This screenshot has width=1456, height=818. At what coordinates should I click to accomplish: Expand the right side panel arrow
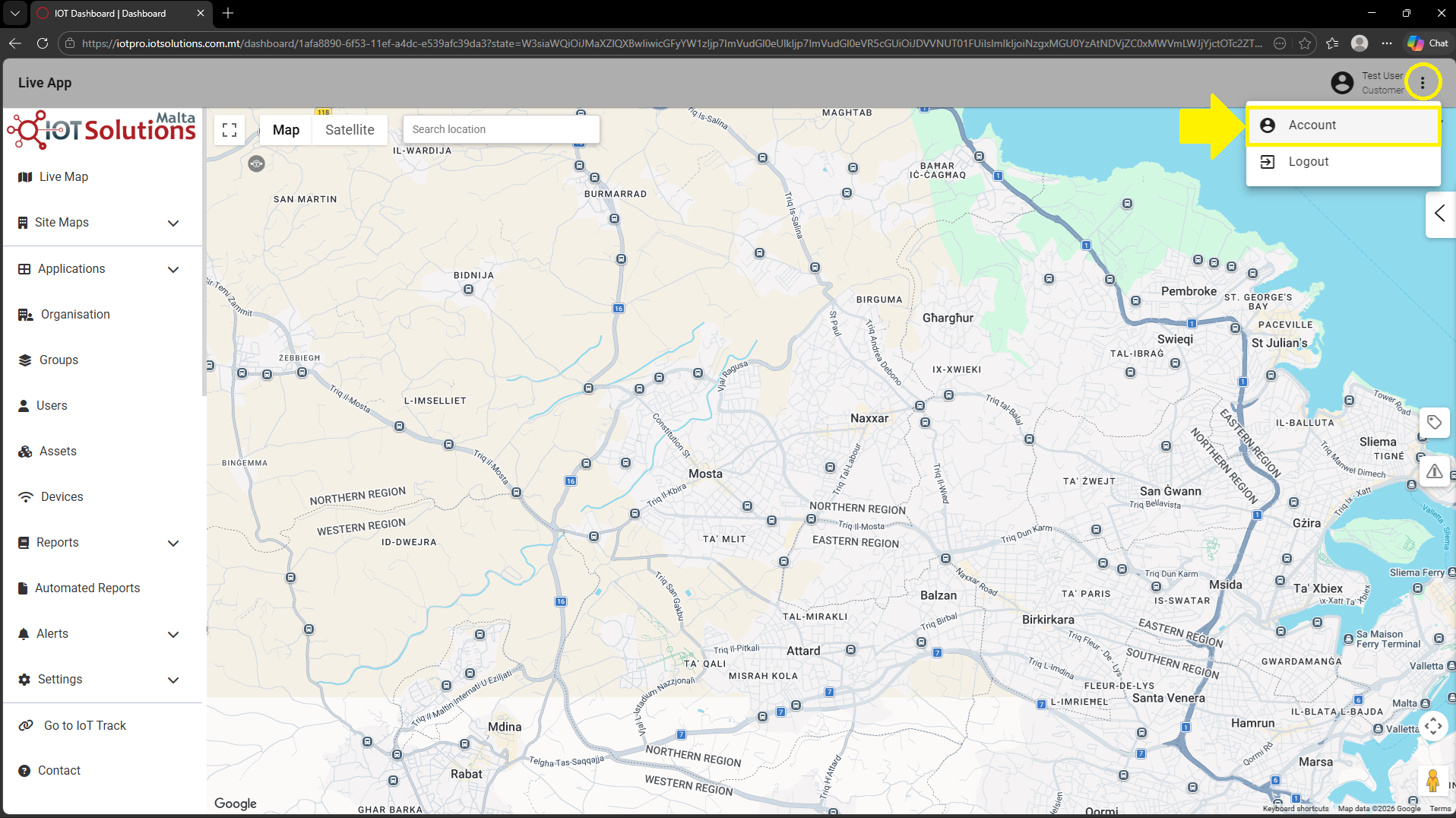pyautogui.click(x=1439, y=214)
